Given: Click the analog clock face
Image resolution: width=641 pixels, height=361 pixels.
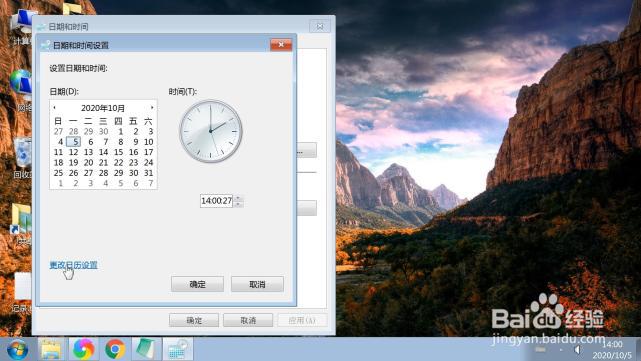Looking at the screenshot, I should (211, 131).
